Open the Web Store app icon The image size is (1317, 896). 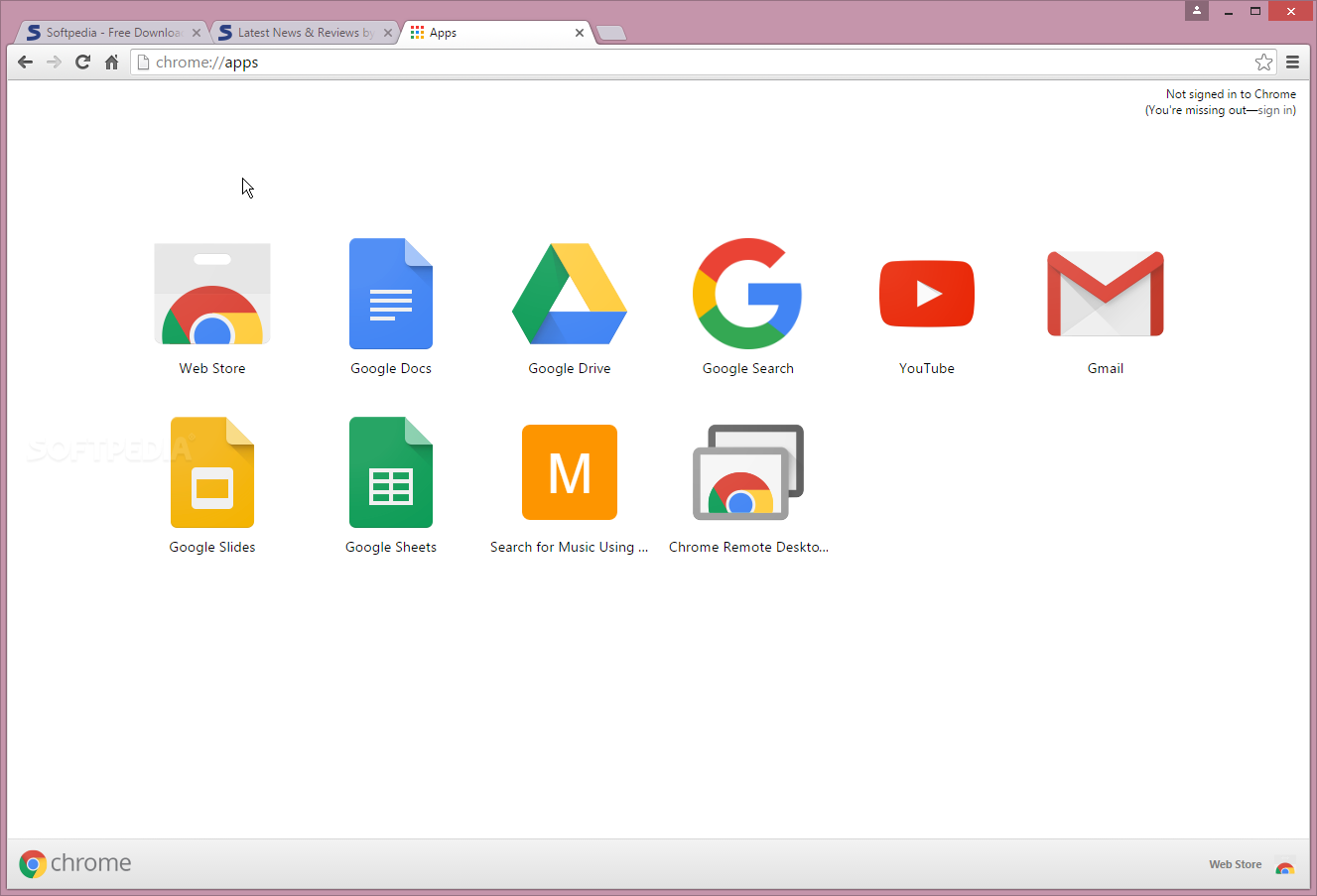pyautogui.click(x=212, y=295)
